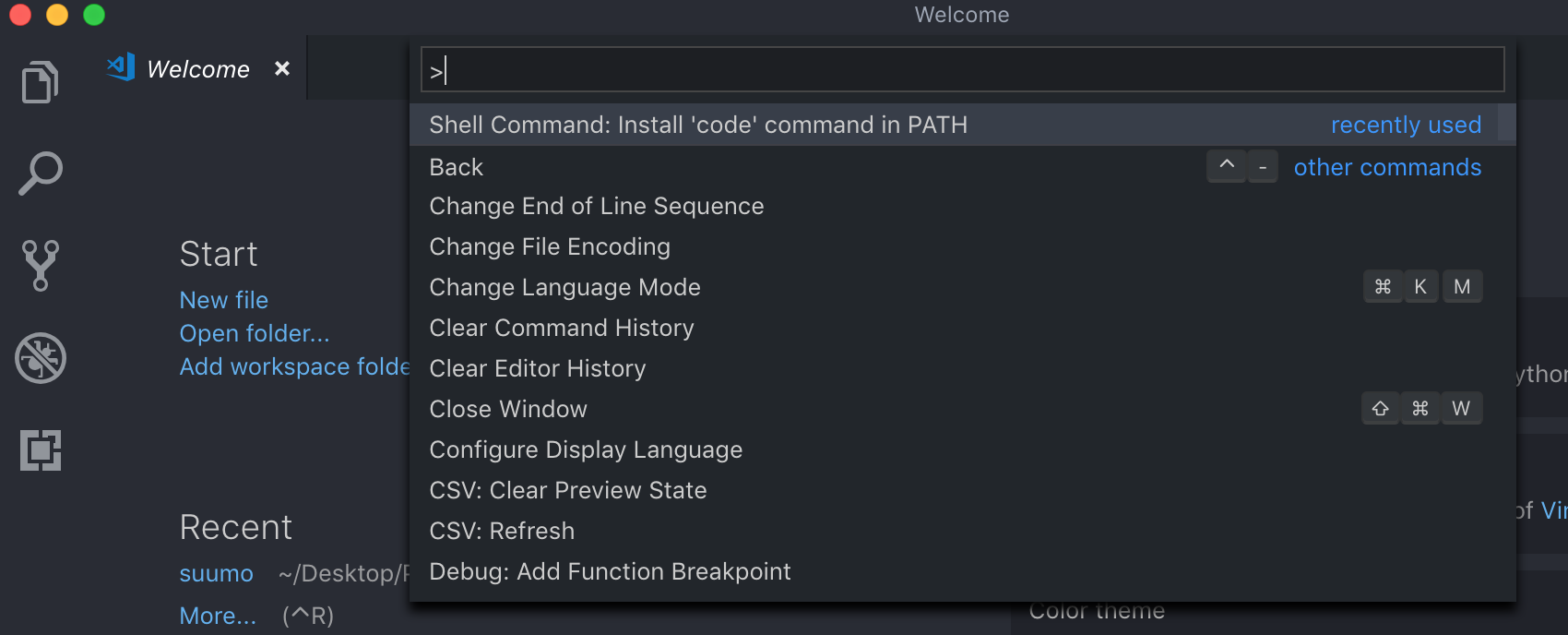Select the Back command

coord(457,167)
